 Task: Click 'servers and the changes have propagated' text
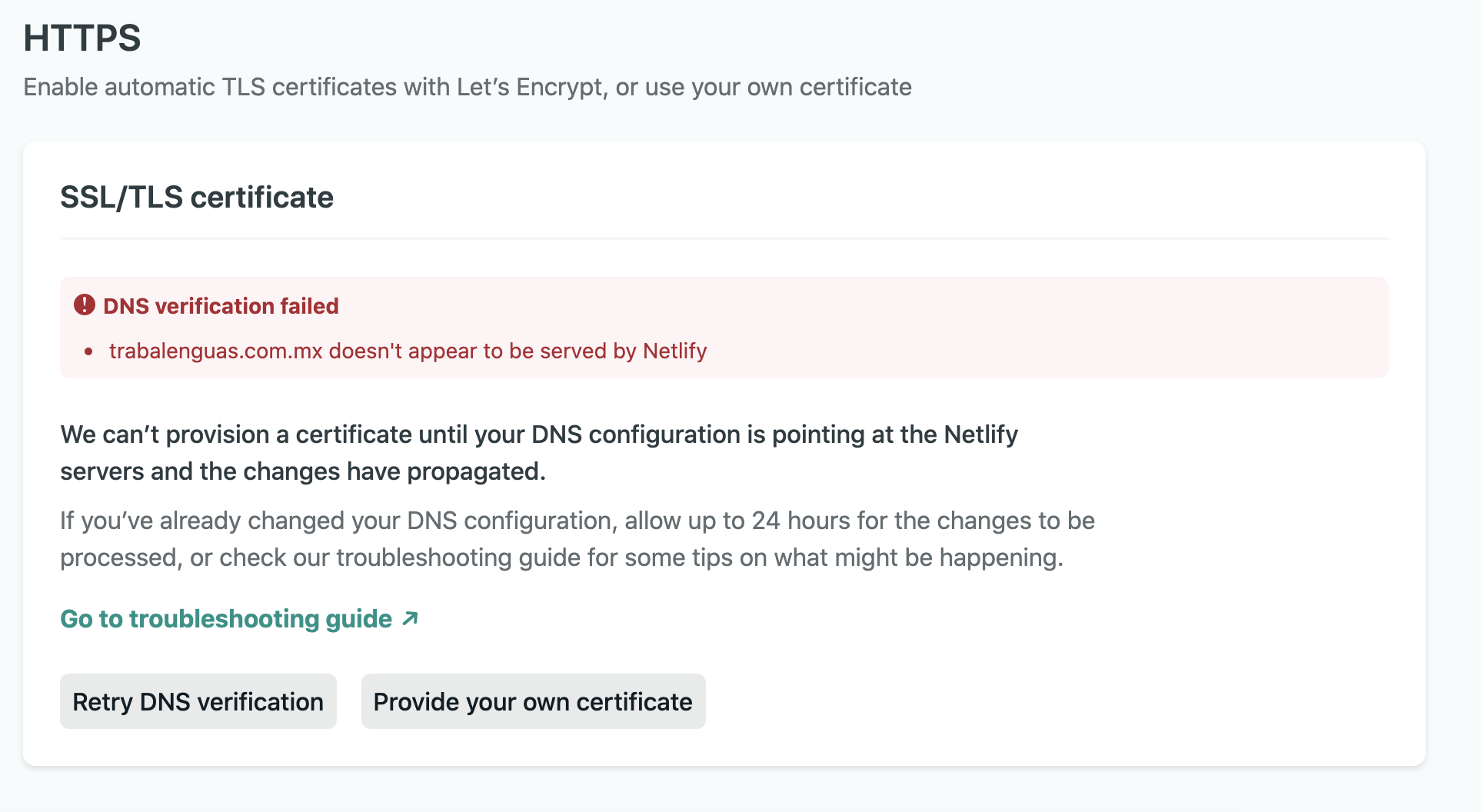point(303,471)
